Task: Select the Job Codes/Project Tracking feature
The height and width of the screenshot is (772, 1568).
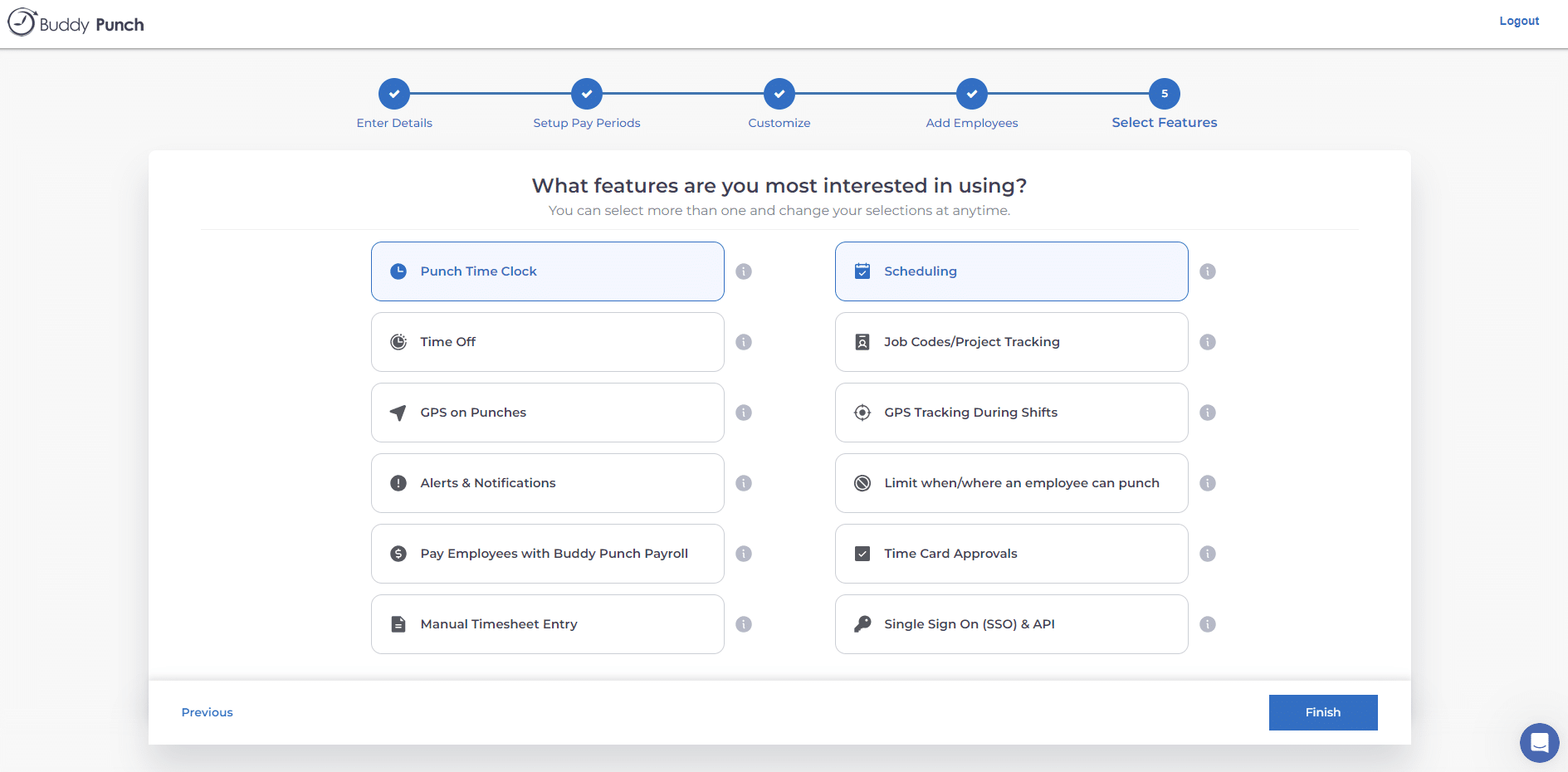Action: click(1012, 342)
